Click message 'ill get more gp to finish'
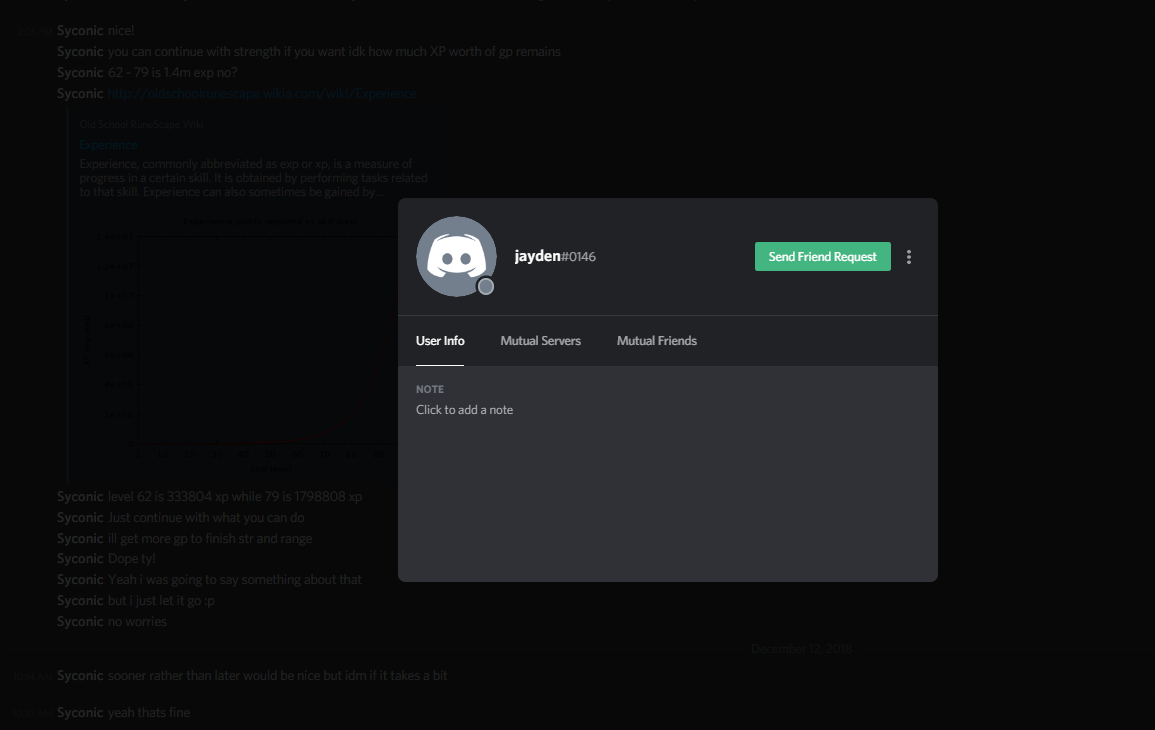This screenshot has height=730, width=1155. tap(209, 538)
